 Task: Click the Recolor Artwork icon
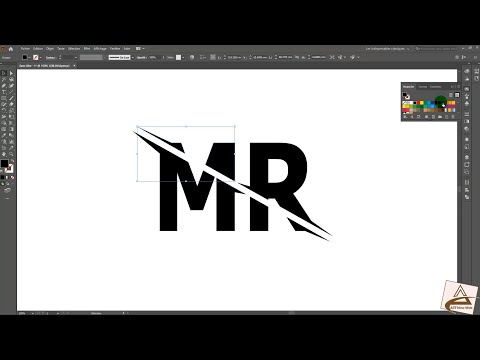coord(192,57)
